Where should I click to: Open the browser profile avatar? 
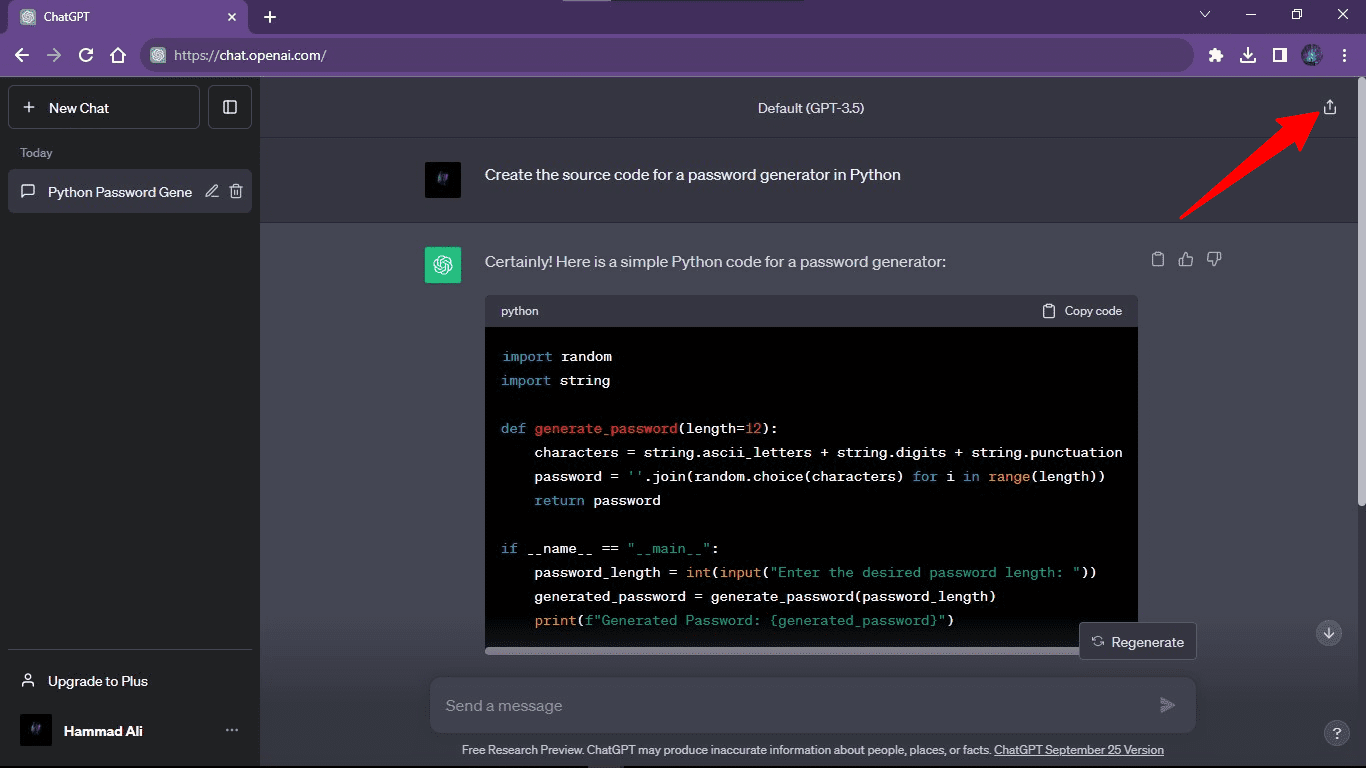1312,56
